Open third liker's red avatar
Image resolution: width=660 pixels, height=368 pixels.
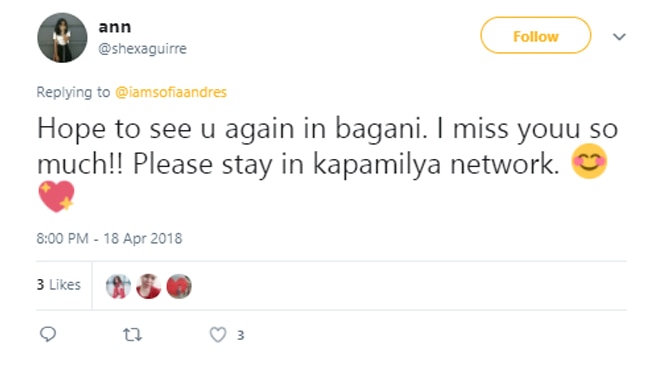click(x=179, y=286)
